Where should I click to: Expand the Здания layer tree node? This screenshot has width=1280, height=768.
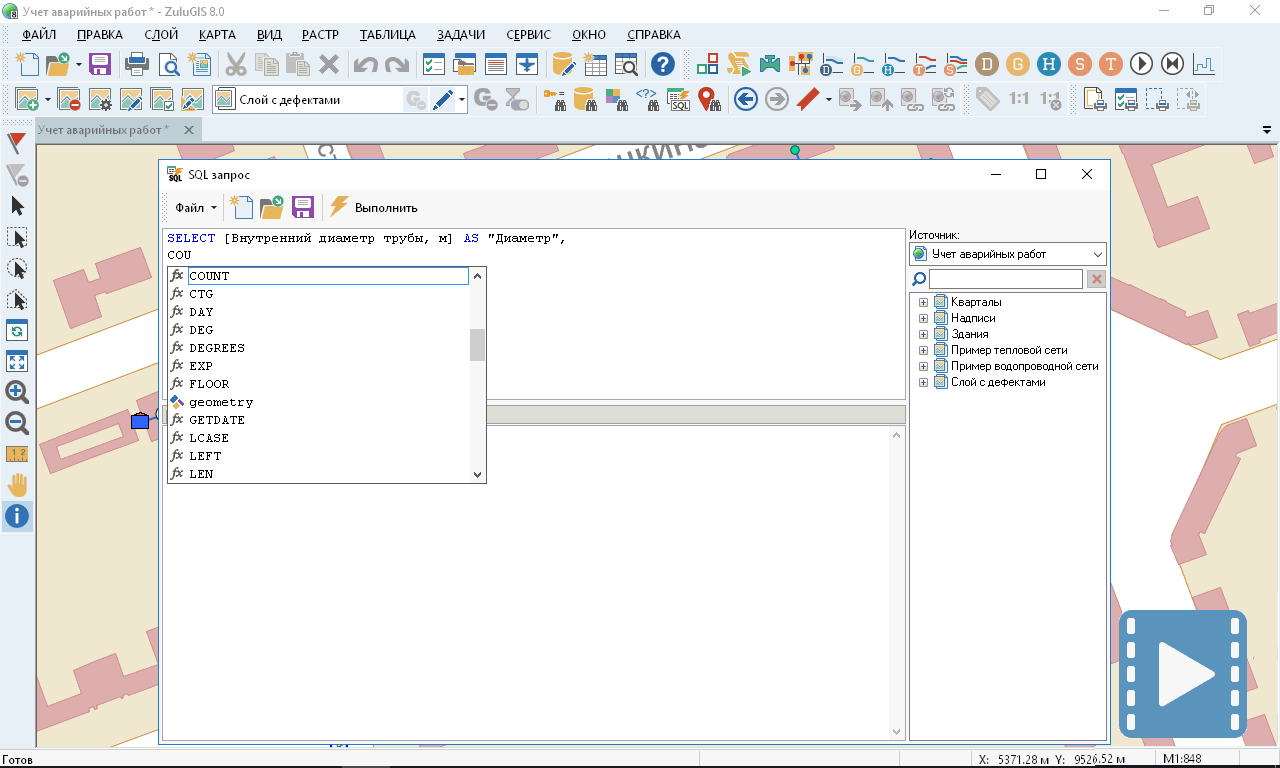tap(923, 334)
